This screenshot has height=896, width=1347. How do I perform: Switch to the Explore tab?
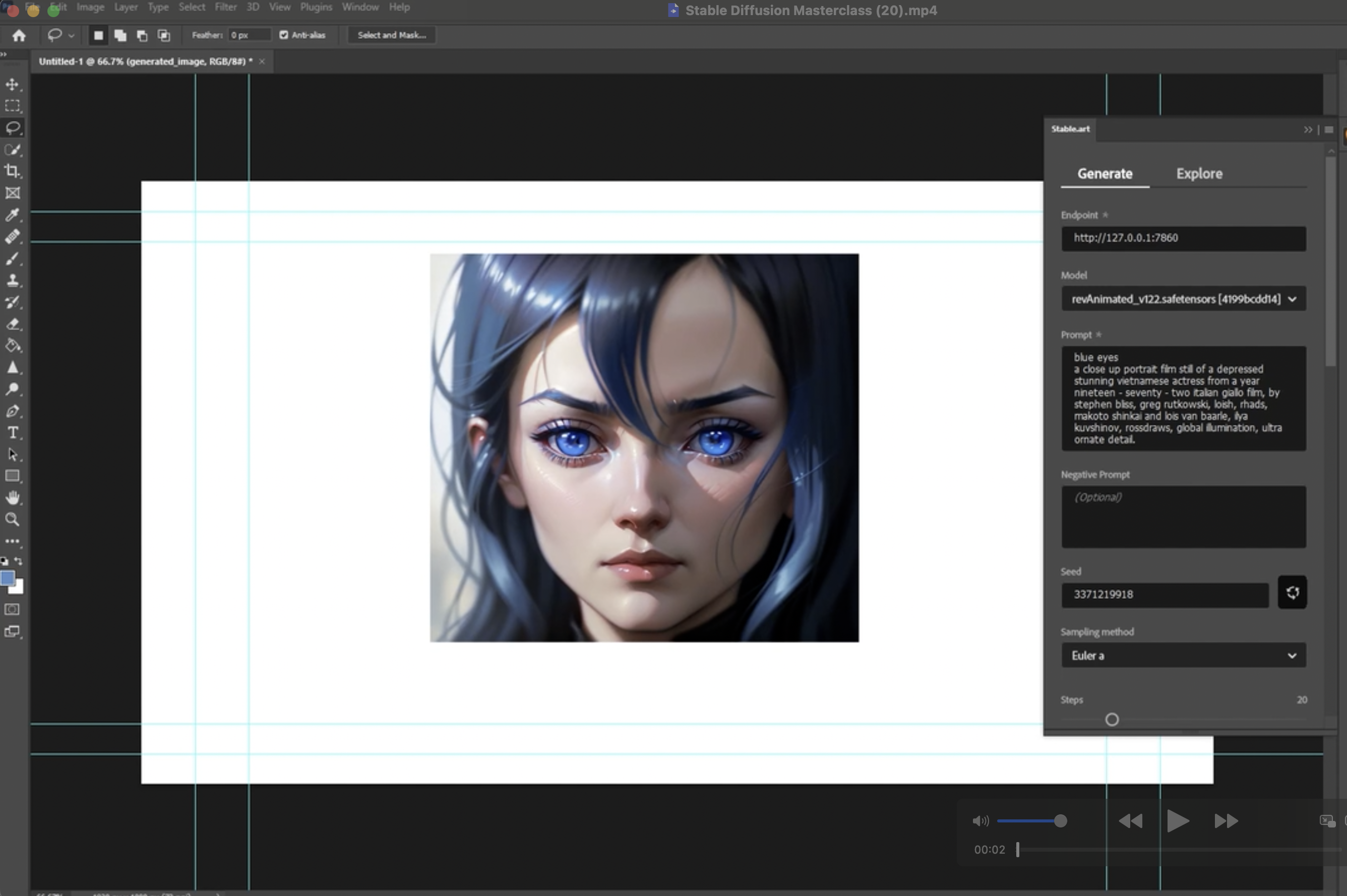click(x=1198, y=174)
